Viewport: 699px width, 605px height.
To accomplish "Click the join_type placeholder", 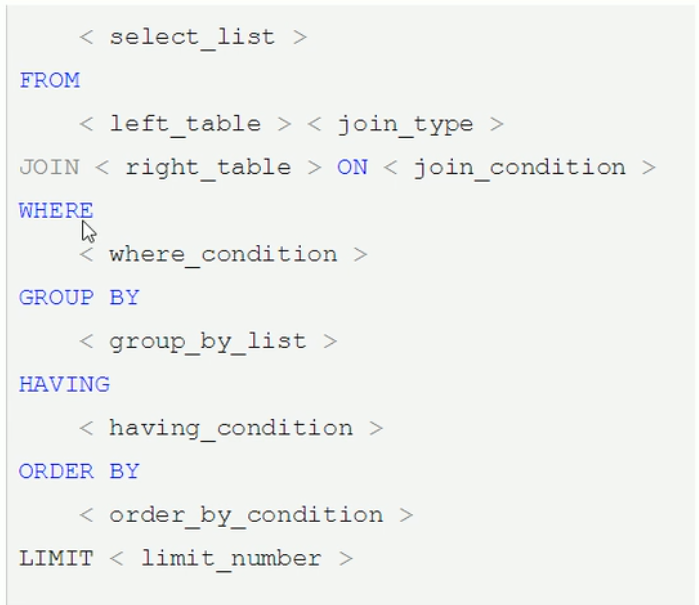I will click(x=405, y=125).
